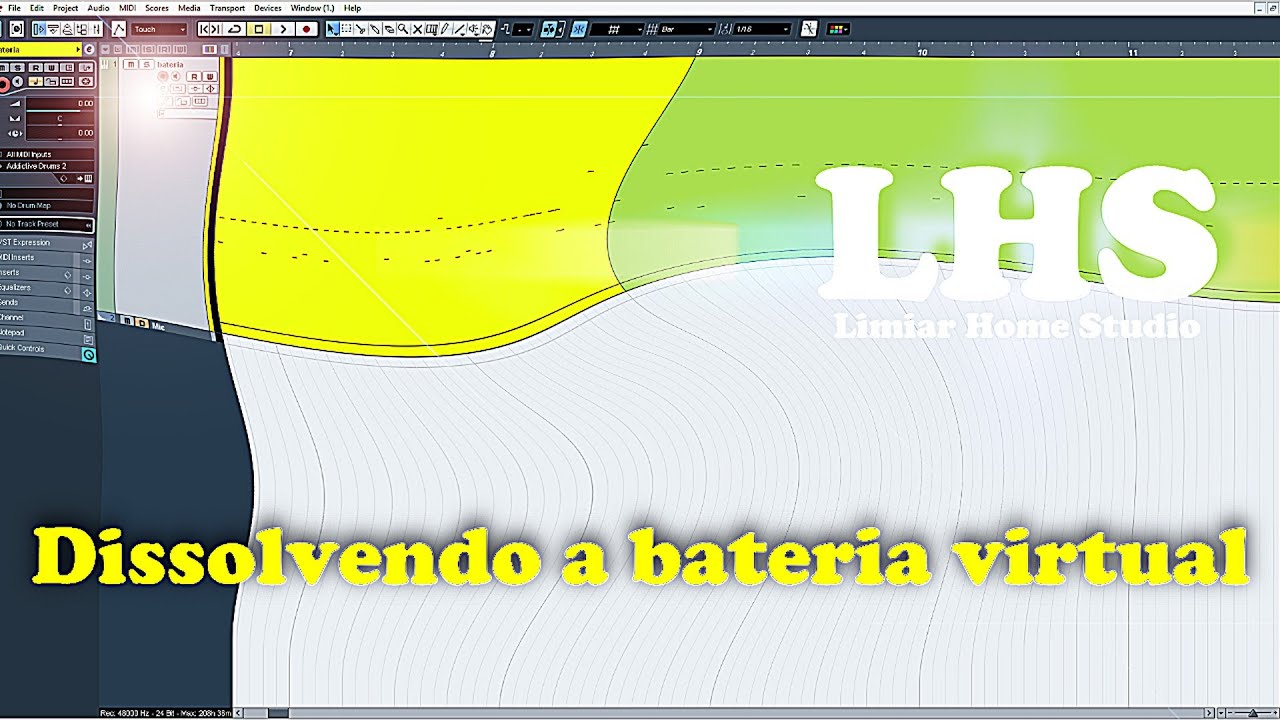The width and height of the screenshot is (1280, 720).
Task: Click the Edit Channel Settings 'e' button
Action: [89, 49]
